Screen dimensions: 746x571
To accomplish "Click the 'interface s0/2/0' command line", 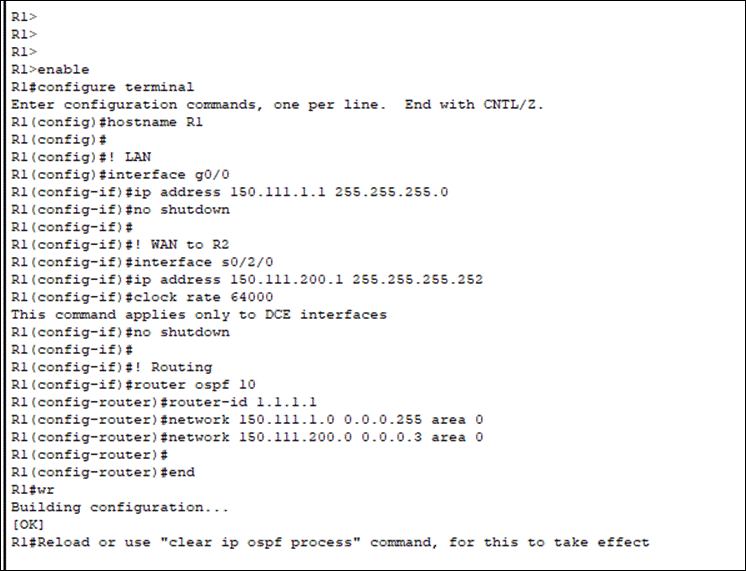I will point(142,262).
